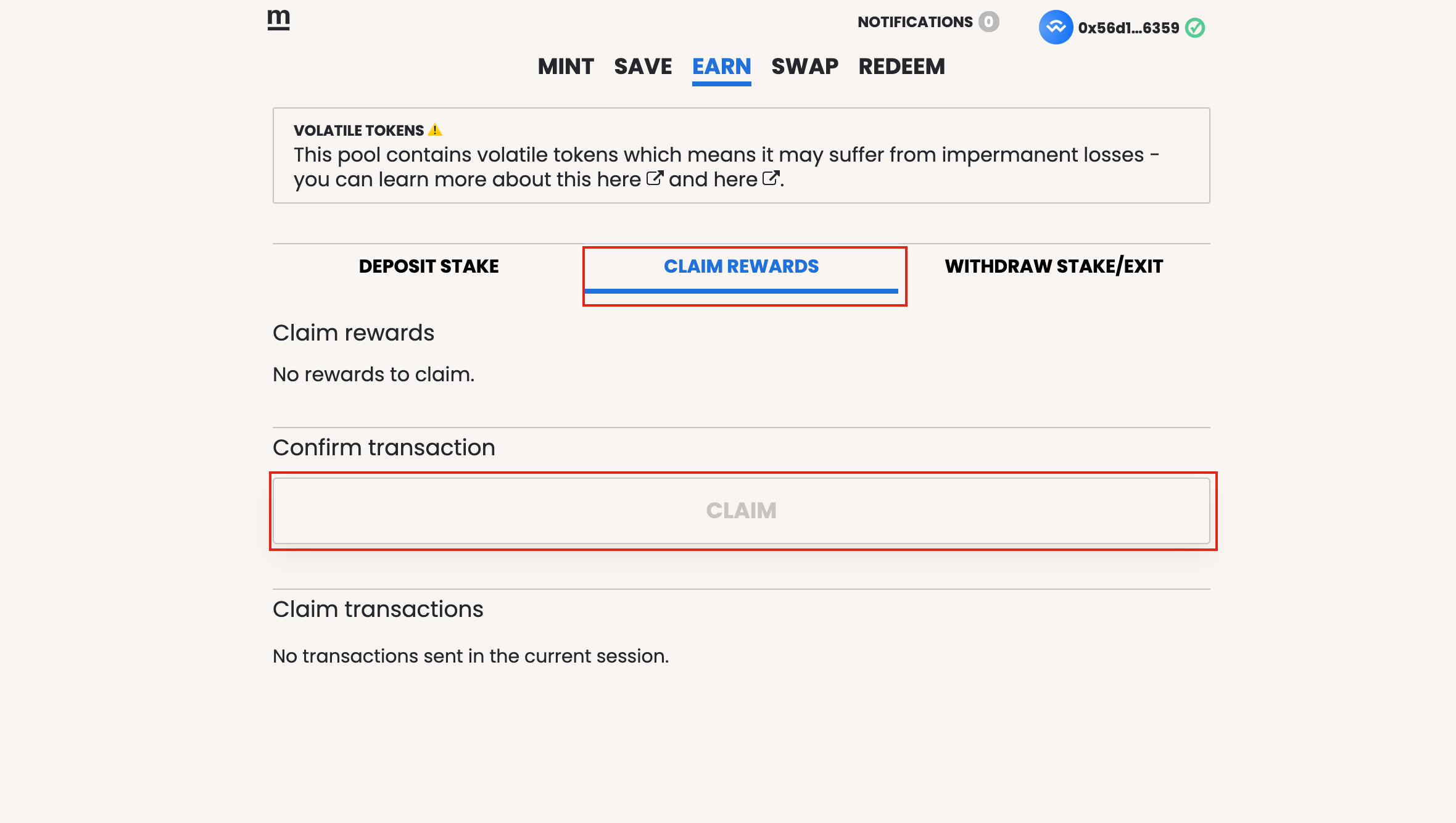This screenshot has width=1456, height=823.
Task: Click the notifications count badge
Action: click(989, 22)
